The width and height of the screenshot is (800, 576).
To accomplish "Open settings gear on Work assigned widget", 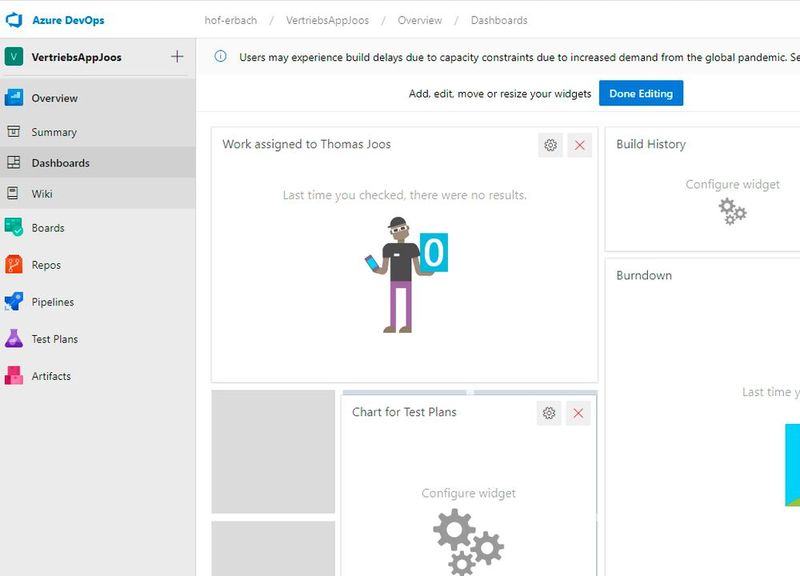I will point(548,145).
